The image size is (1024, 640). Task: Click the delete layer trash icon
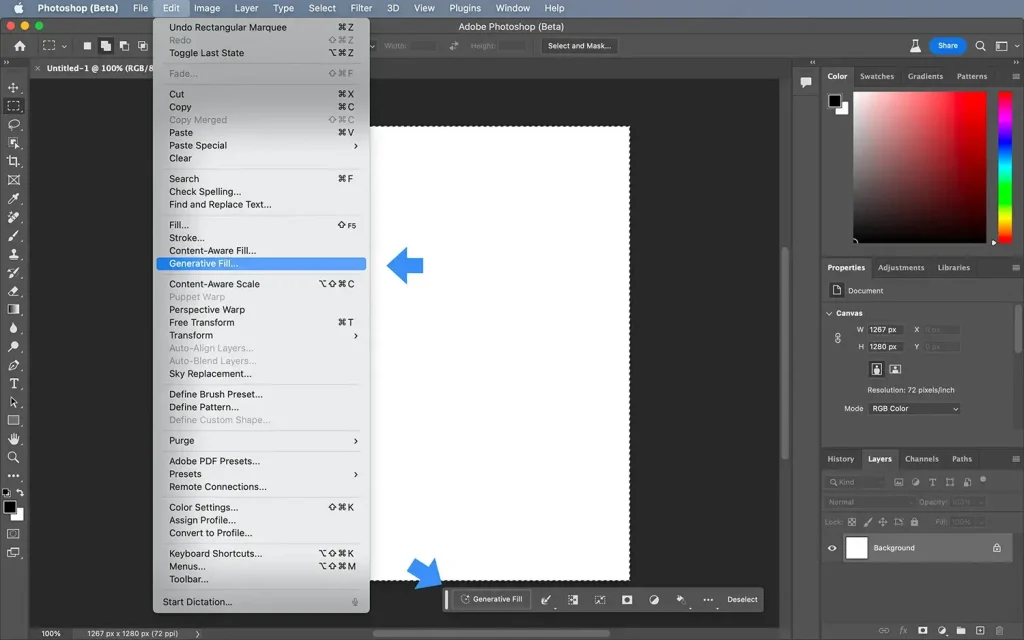[998, 631]
